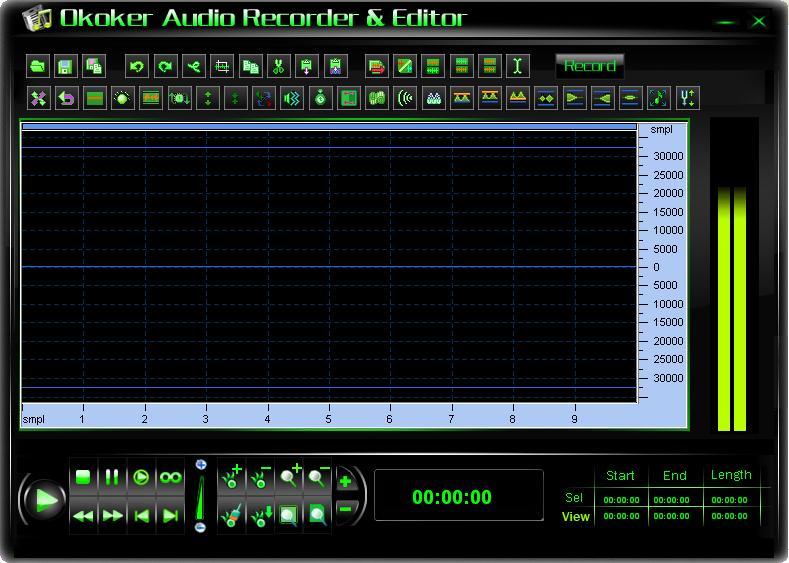789x563 pixels.
Task: Click the View row label
Action: coord(576,516)
